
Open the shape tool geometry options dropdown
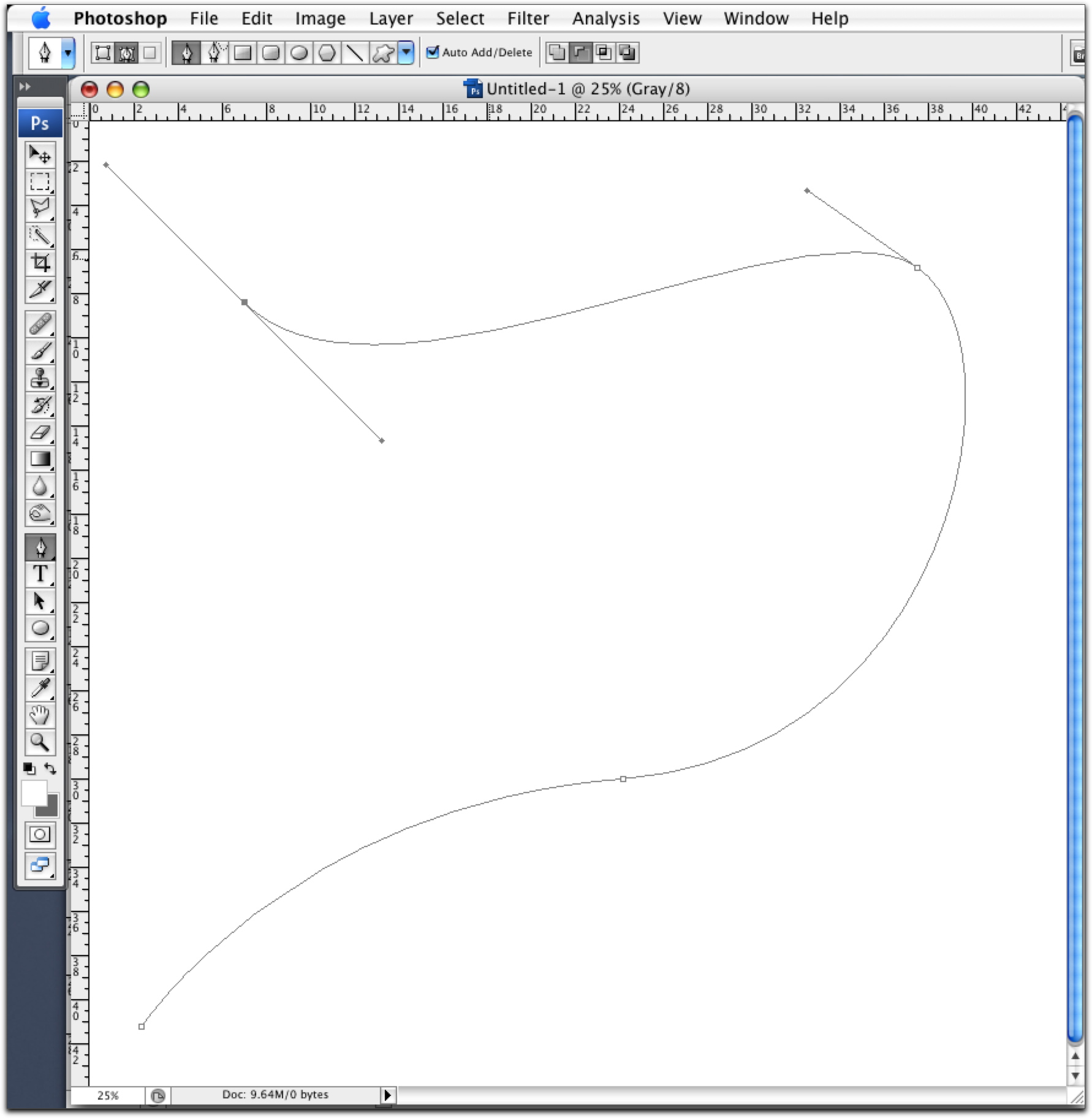(404, 53)
